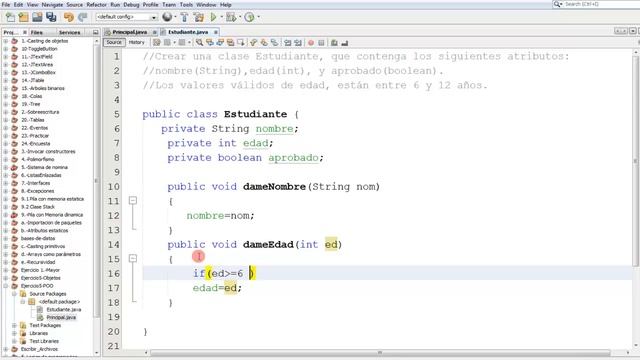Viewport: 640px width, 360px height.
Task: Click the Last Edit icon beside History
Action: (x=156, y=42)
